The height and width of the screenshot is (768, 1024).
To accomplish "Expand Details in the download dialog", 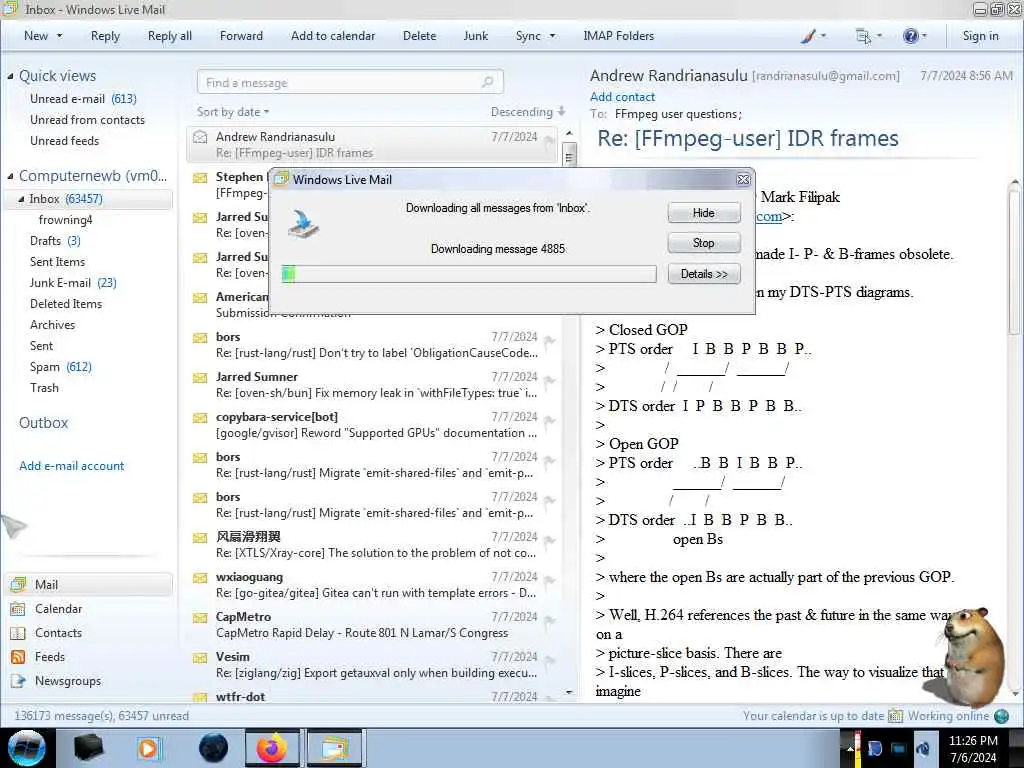I will click(704, 274).
